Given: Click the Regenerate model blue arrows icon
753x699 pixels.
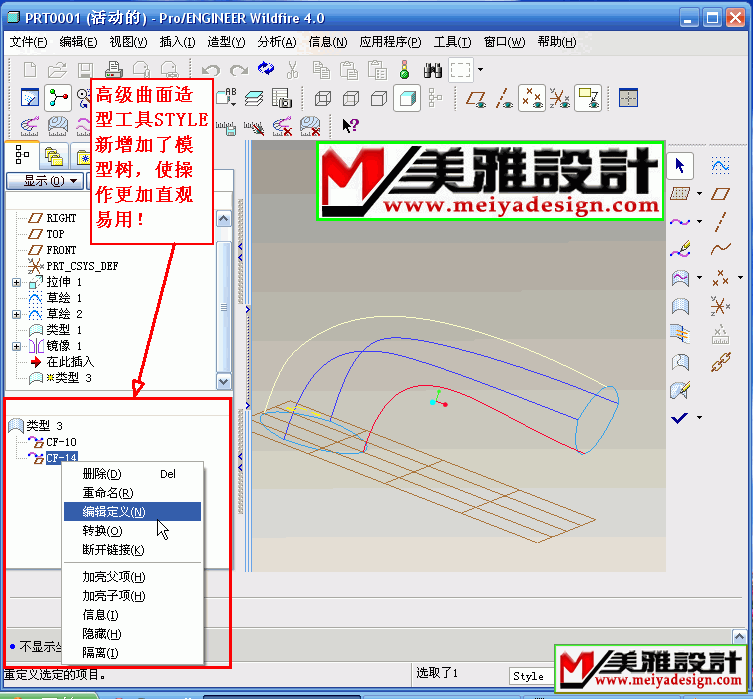Looking at the screenshot, I should click(x=266, y=69).
